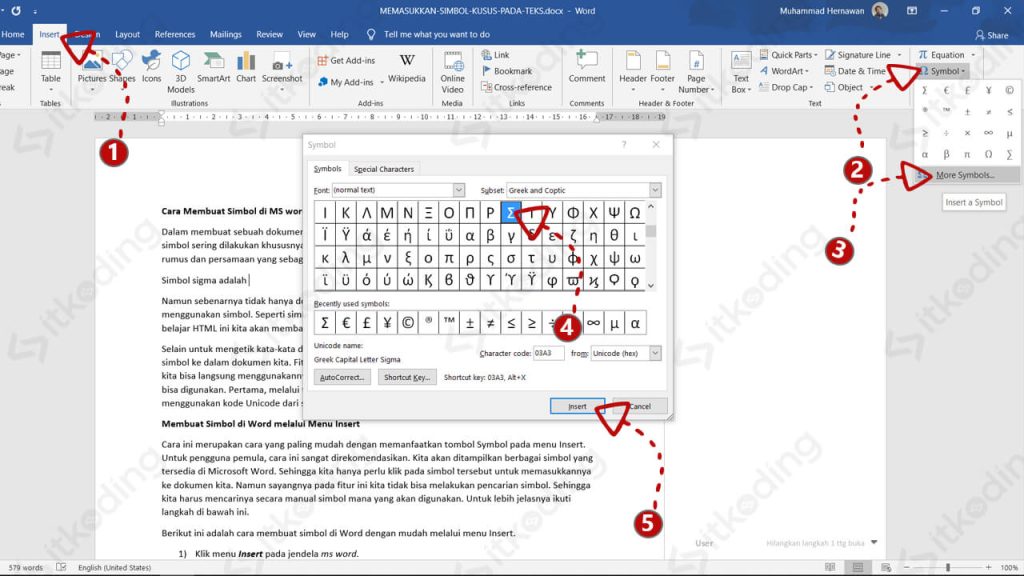Open the Mailings ribbon tab
This screenshot has width=1024, height=576.
point(225,34)
